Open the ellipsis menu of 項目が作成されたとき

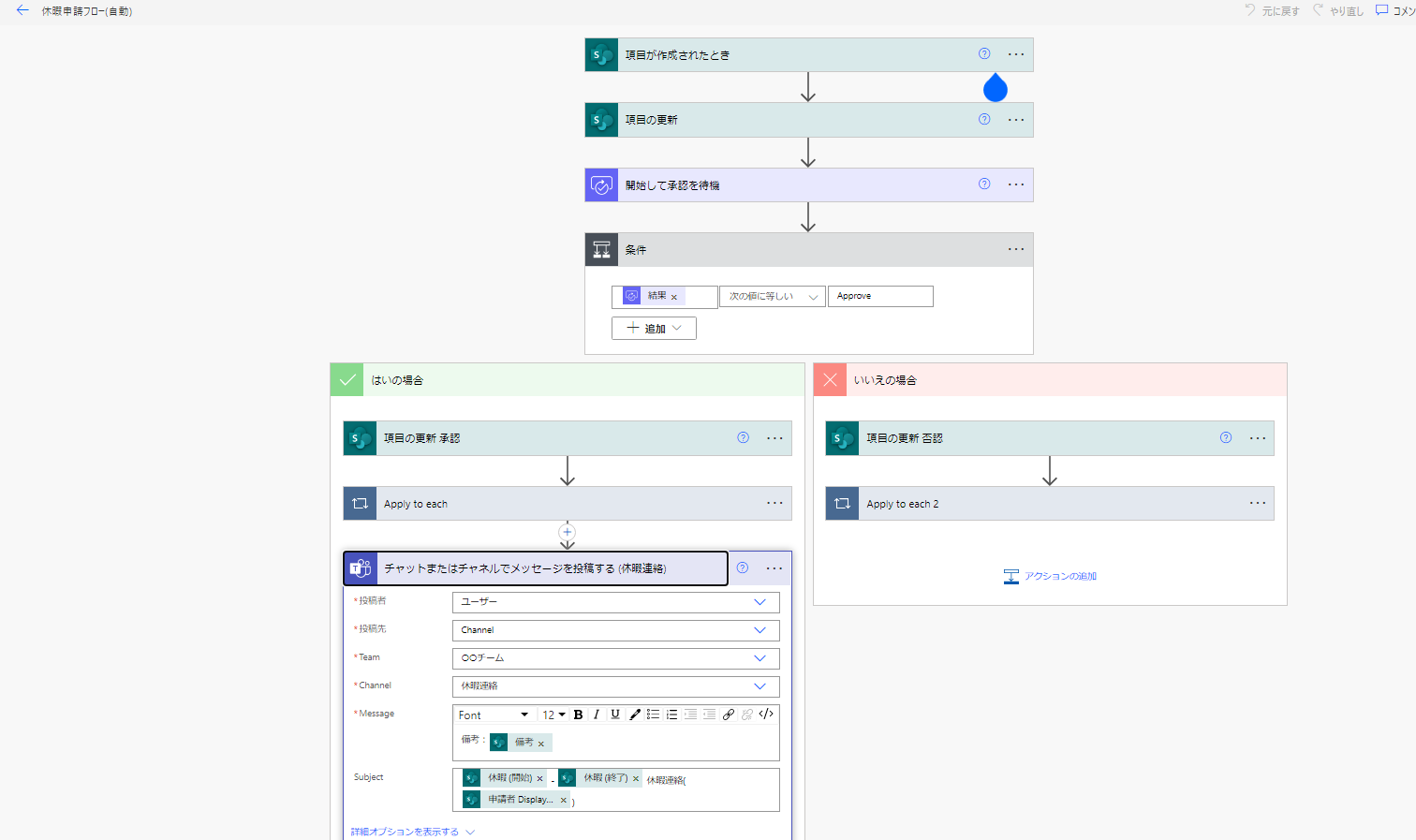coord(1016,54)
